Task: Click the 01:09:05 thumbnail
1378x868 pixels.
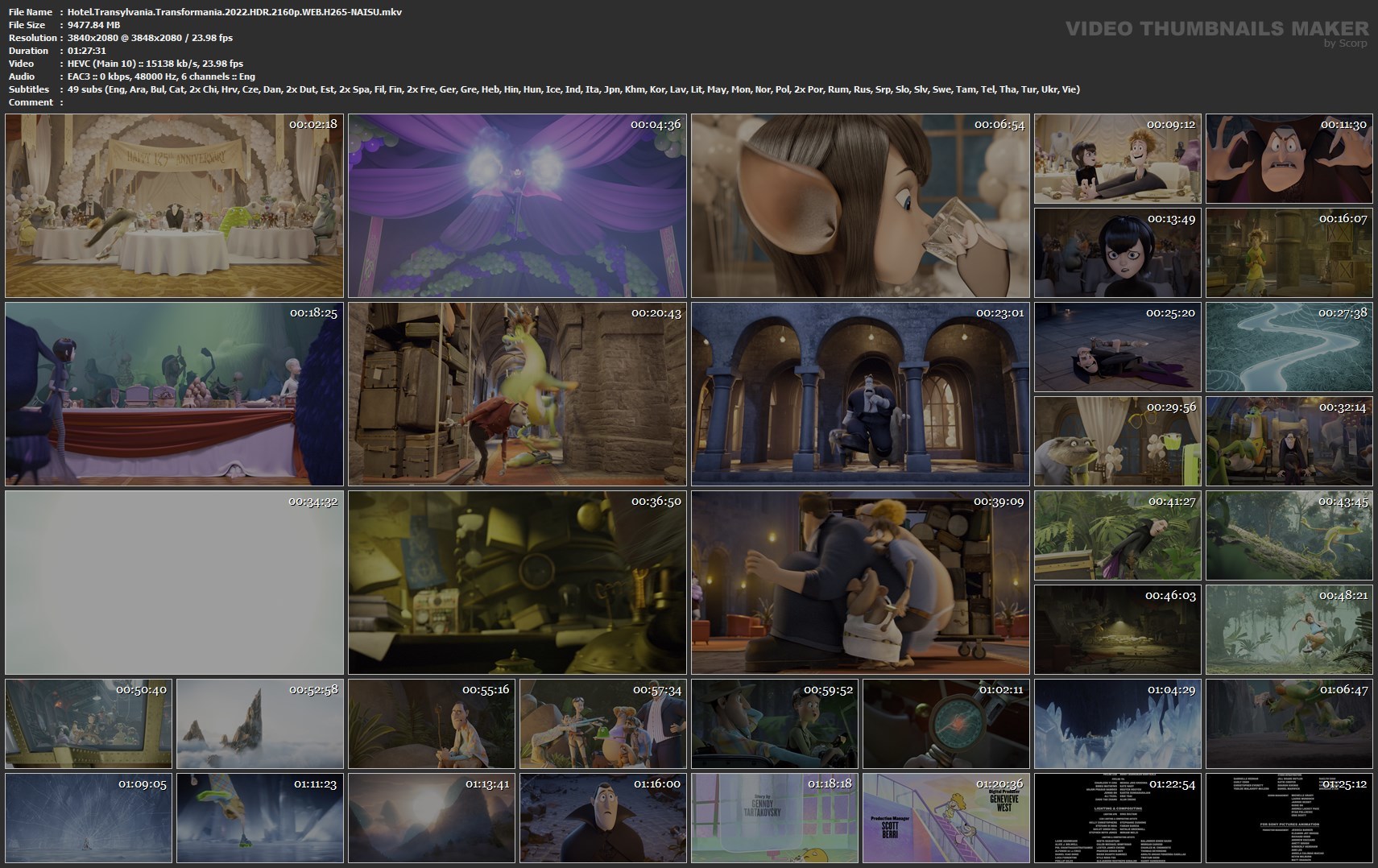Action: (89, 818)
